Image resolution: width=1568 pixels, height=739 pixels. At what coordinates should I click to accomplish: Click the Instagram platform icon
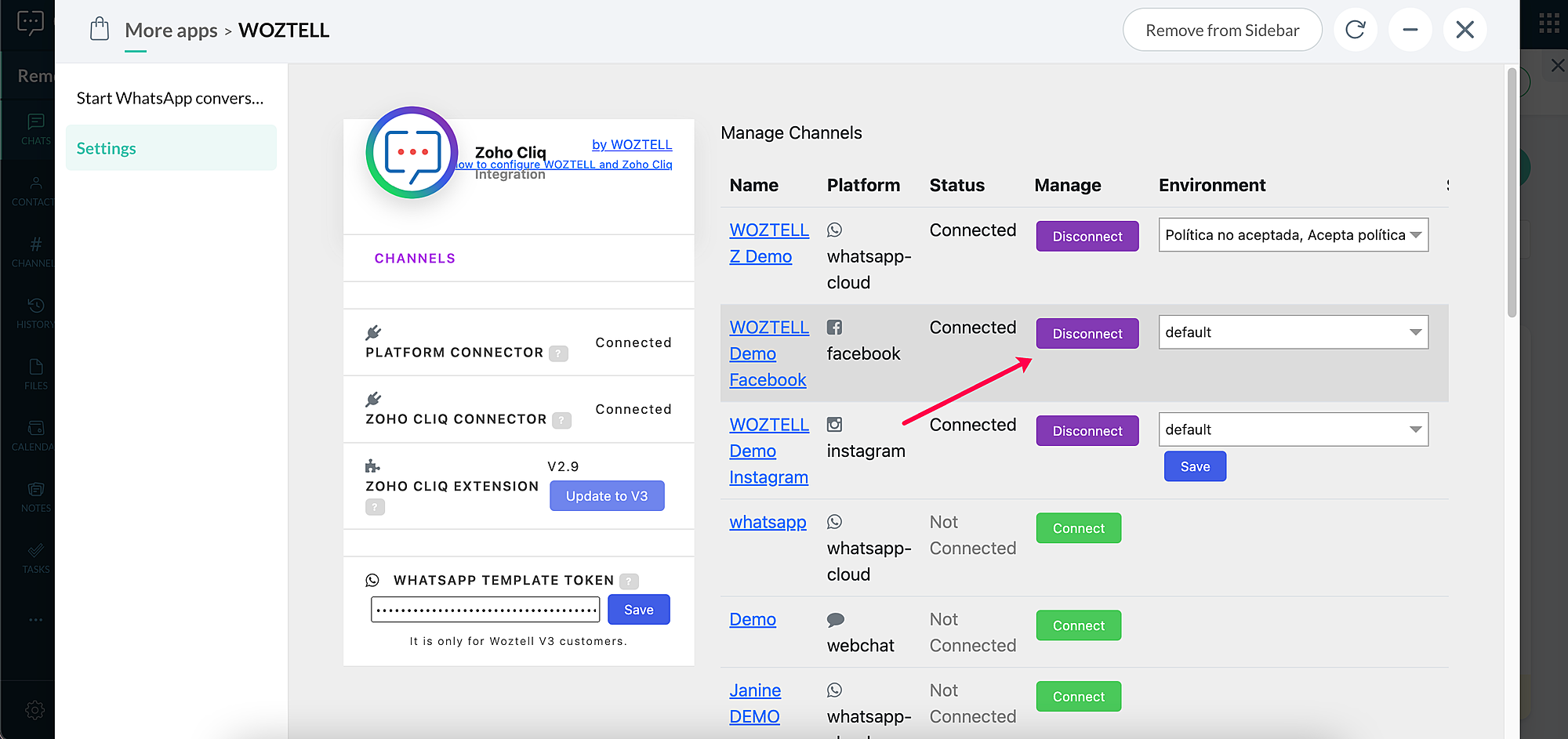point(834,425)
